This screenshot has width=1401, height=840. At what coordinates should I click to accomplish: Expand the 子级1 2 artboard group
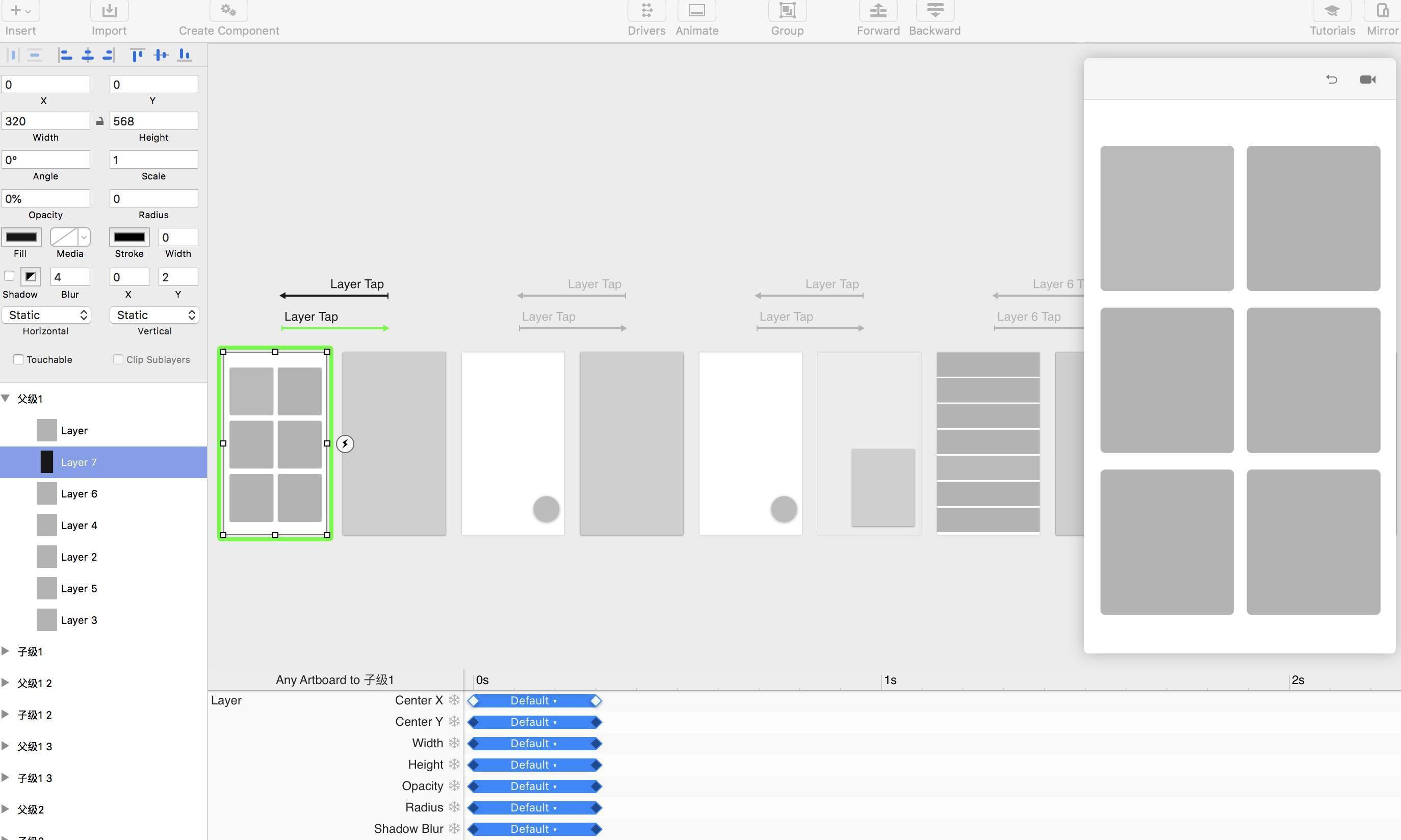(x=6, y=714)
